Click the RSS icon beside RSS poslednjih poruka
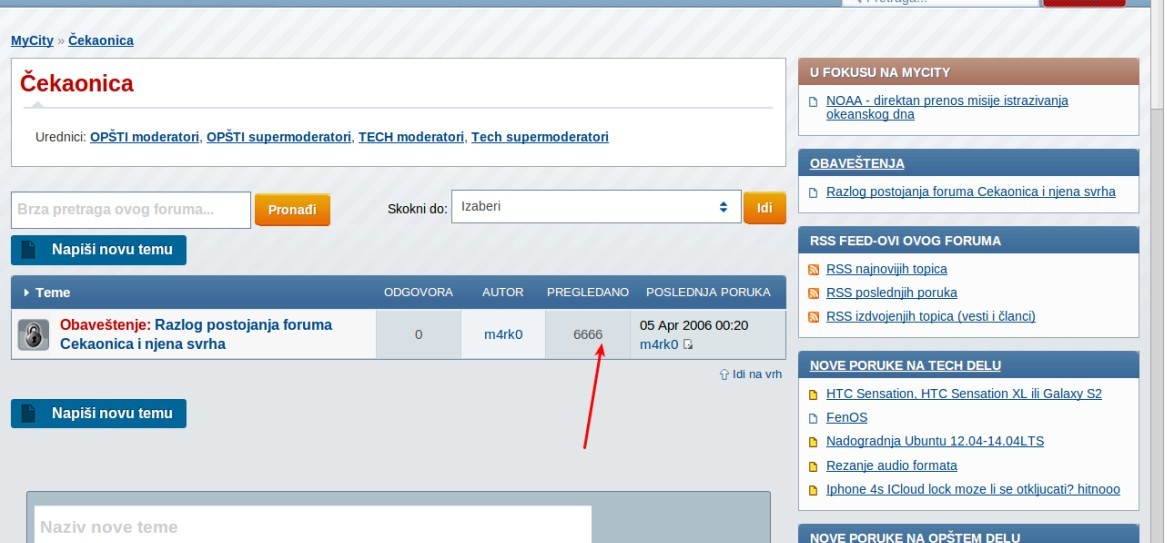The width and height of the screenshot is (1167, 543). 813,293
